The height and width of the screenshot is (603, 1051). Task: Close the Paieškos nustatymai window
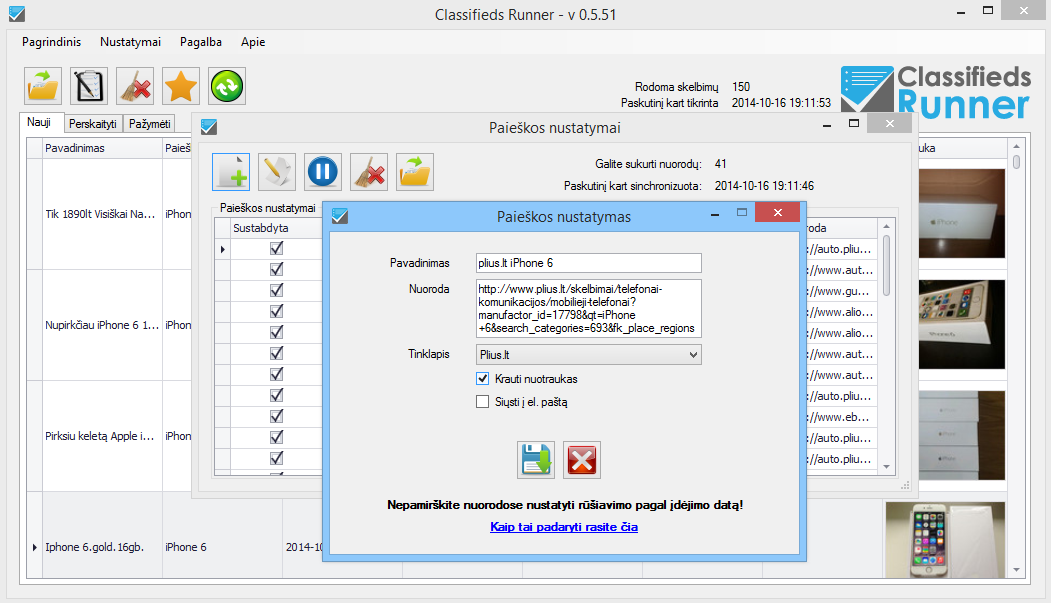pos(889,123)
